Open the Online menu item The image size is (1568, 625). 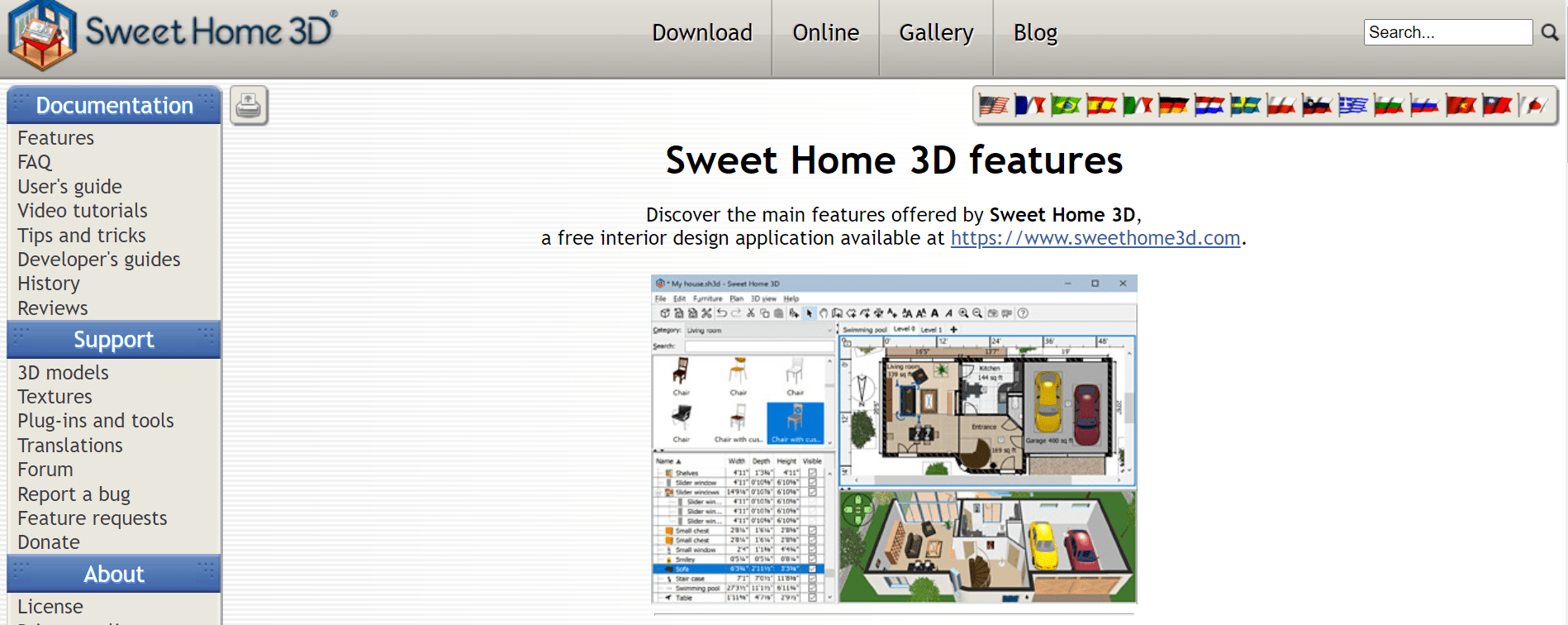tap(826, 33)
